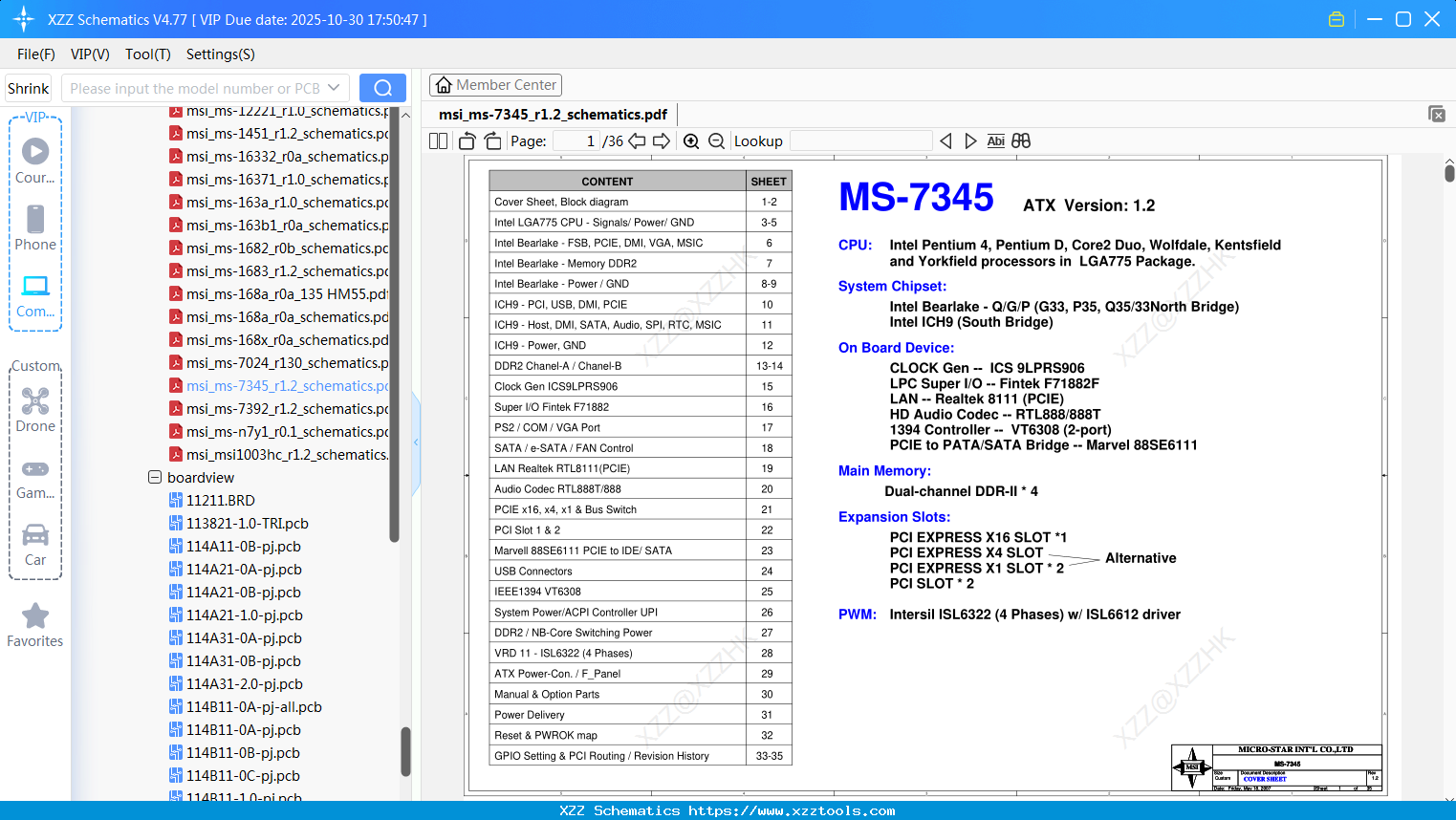The height and width of the screenshot is (820, 1456).
Task: Open msi_ms-1683_r1.2_schematics file
Action: pyautogui.click(x=279, y=271)
